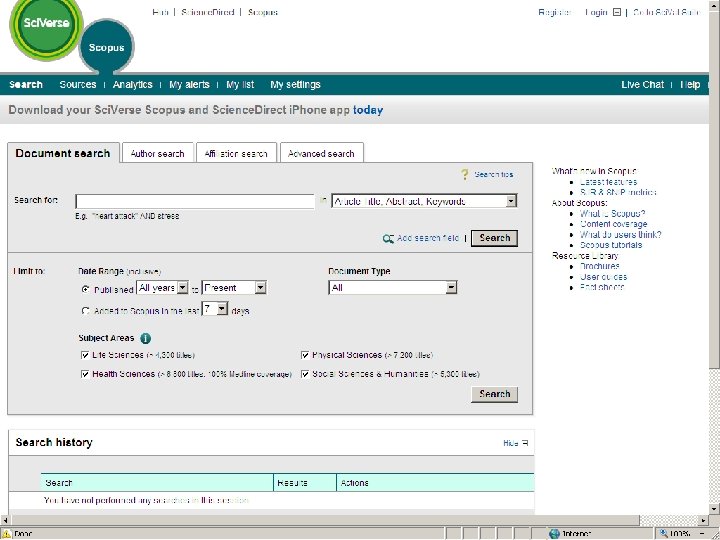Open the My settings menu item

pos(295,84)
